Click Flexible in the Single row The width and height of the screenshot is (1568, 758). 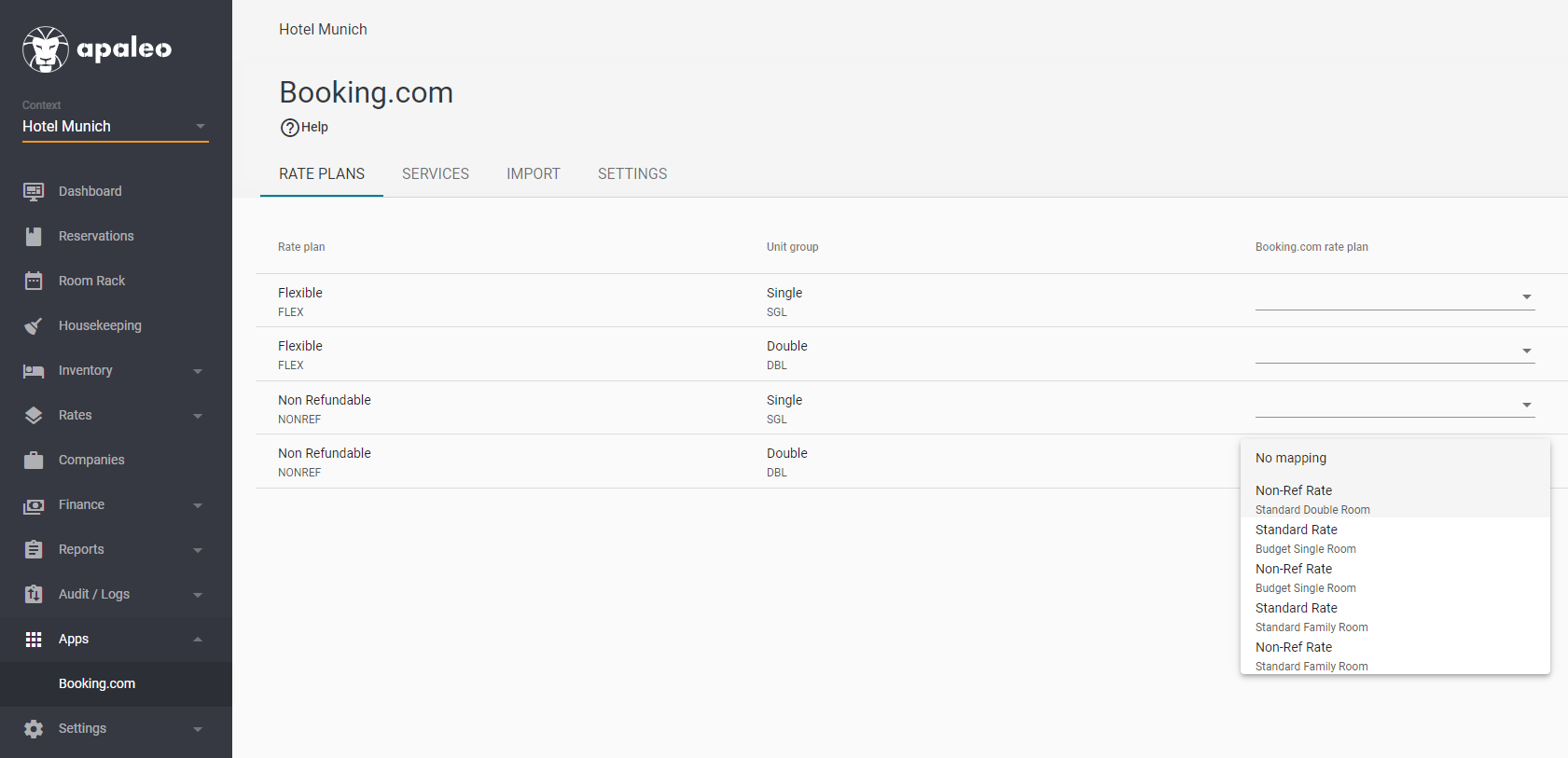(300, 293)
